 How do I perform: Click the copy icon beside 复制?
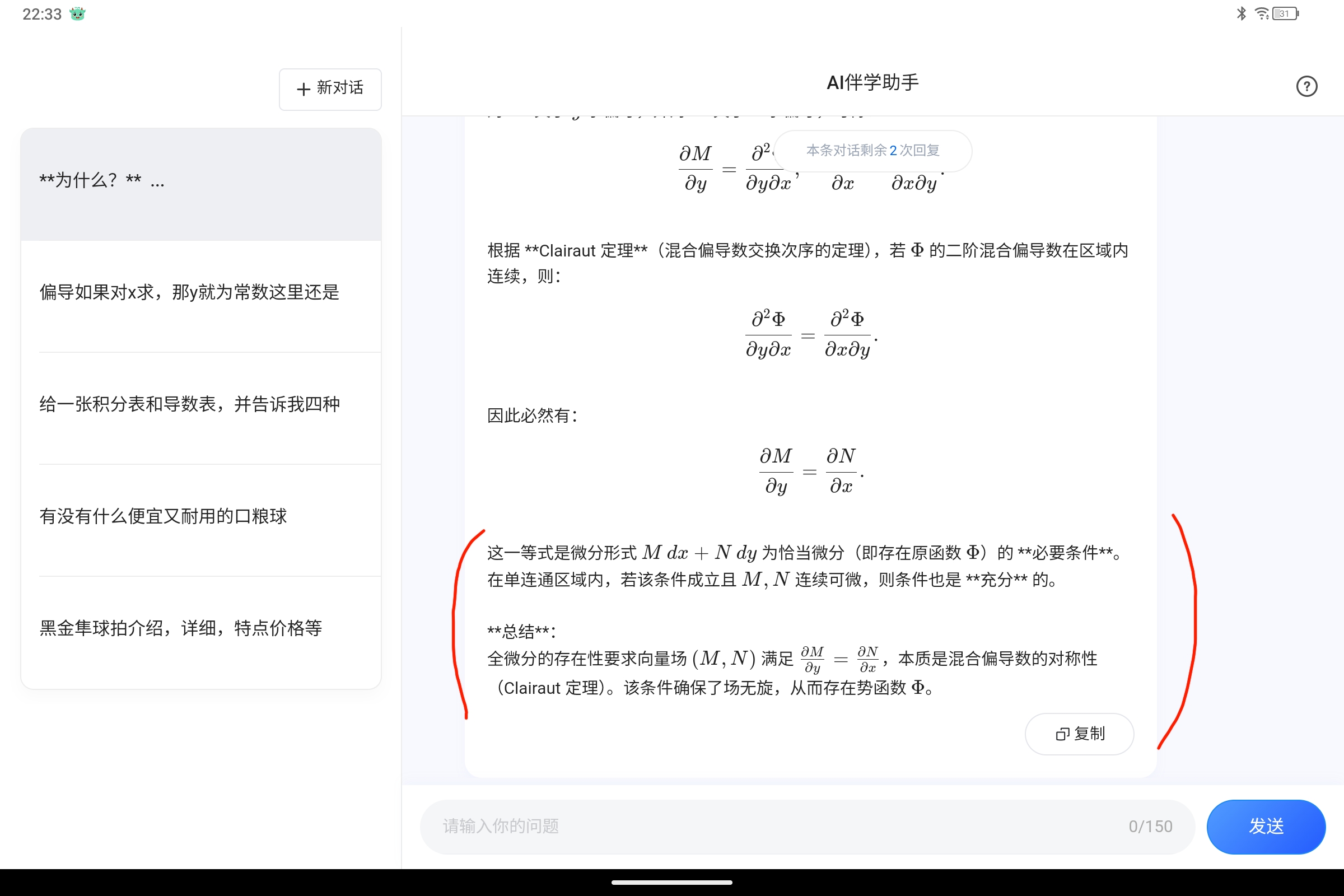[1062, 734]
